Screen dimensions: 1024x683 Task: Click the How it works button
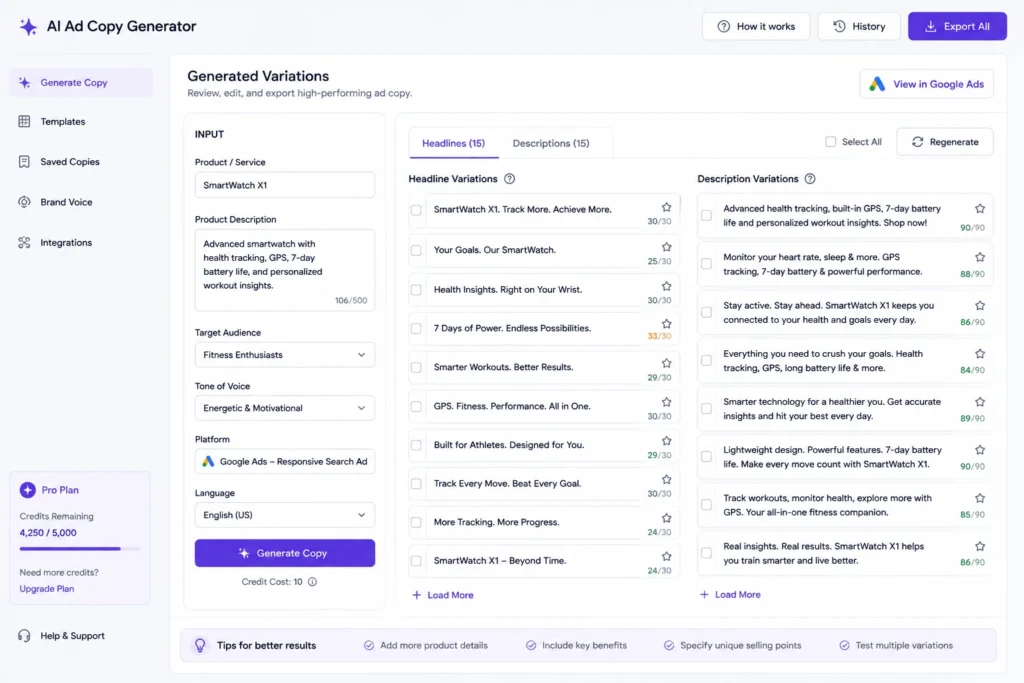pos(756,27)
